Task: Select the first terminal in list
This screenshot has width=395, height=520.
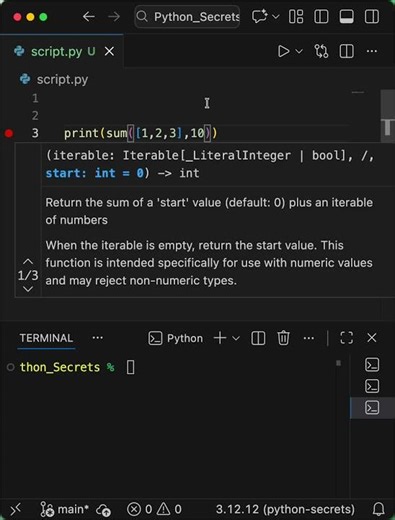Action: tap(372, 365)
